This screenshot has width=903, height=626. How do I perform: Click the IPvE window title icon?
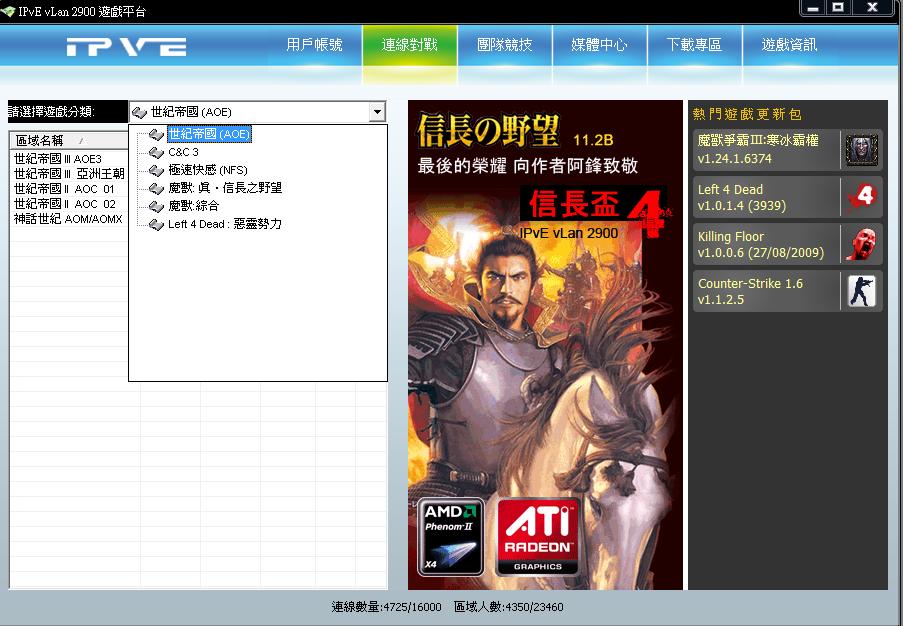(x=7, y=11)
